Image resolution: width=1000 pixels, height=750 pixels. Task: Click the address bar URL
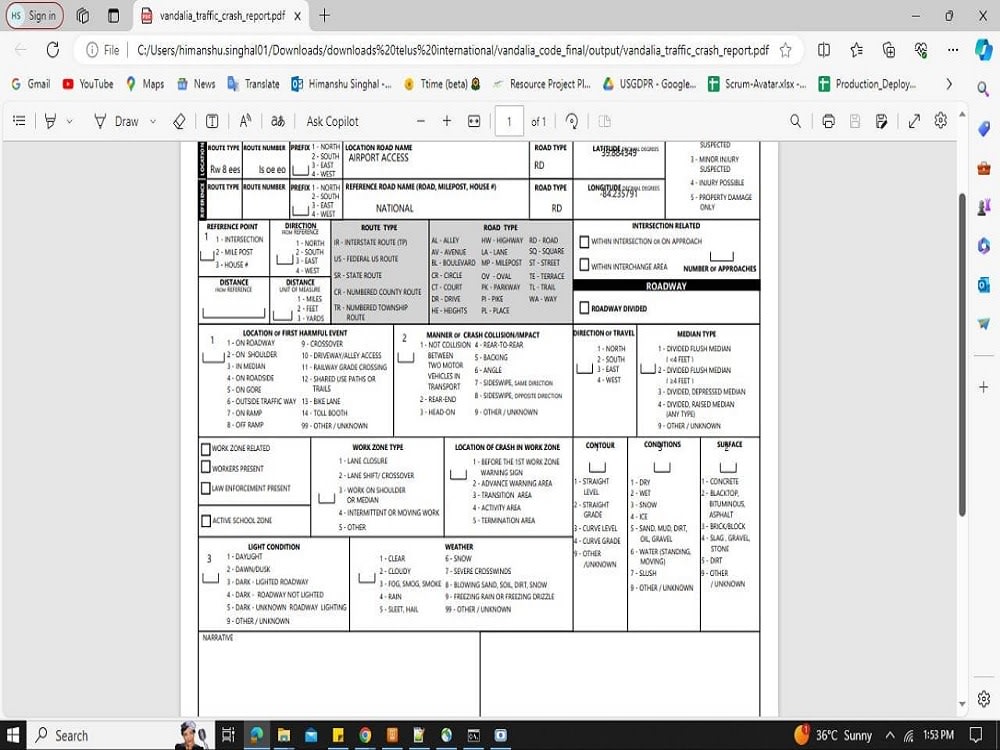tap(453, 50)
